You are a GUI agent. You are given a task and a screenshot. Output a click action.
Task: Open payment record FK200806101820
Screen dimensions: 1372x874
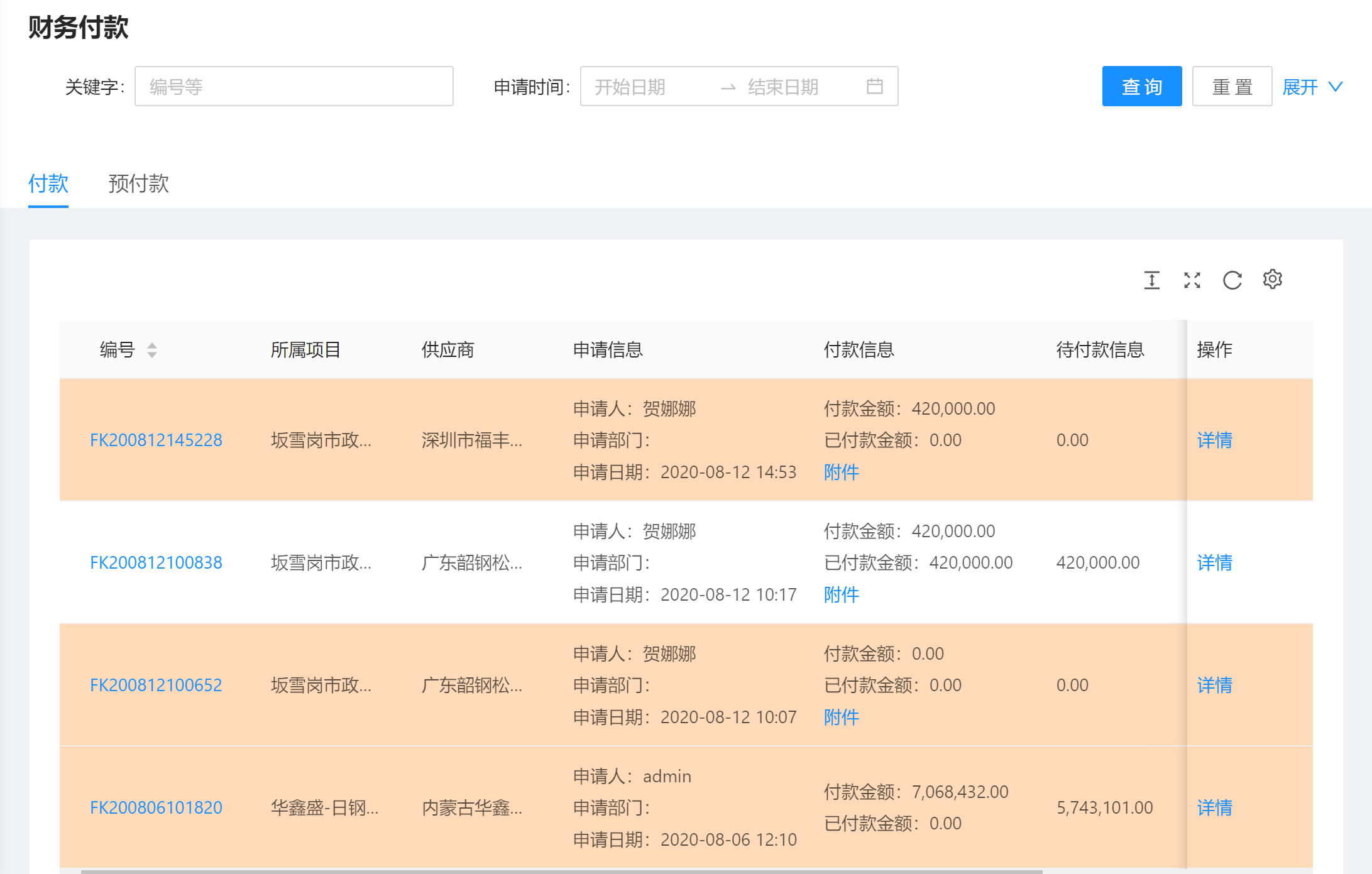pos(156,807)
